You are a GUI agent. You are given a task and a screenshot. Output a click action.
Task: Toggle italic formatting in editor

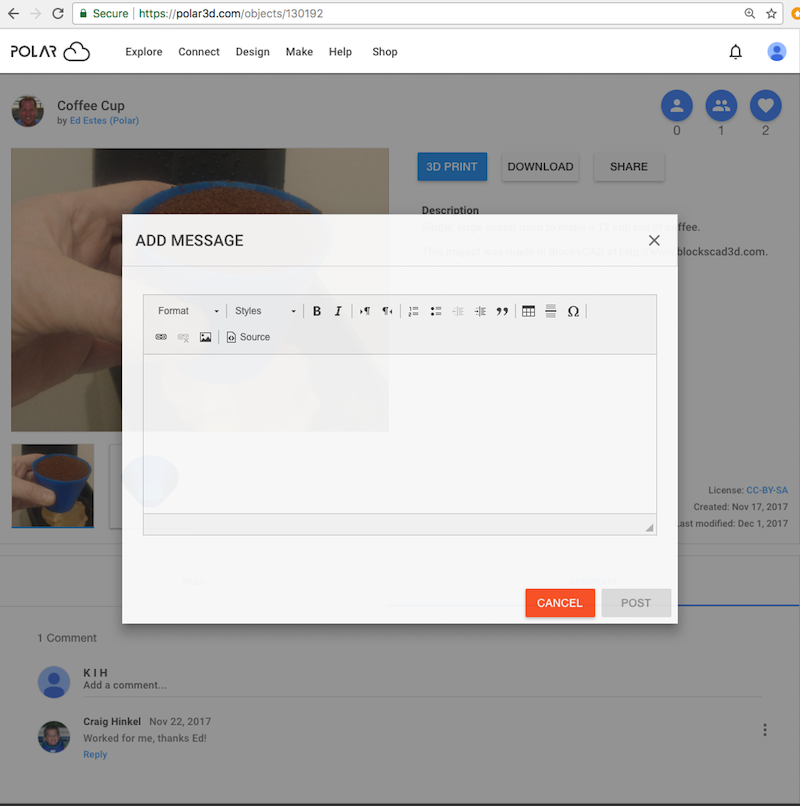[338, 311]
